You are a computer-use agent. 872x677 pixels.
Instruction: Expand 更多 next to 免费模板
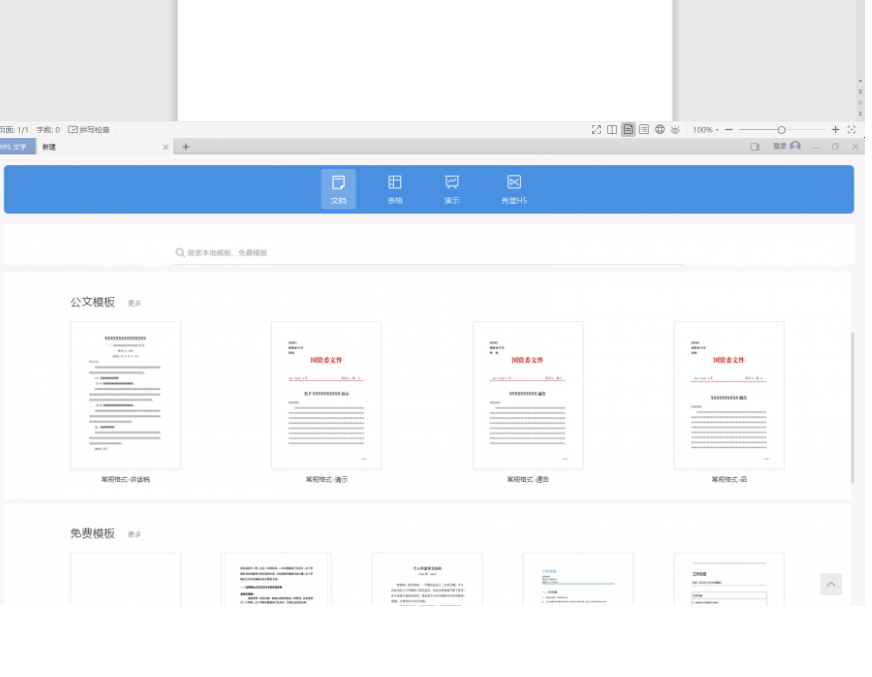click(x=135, y=534)
